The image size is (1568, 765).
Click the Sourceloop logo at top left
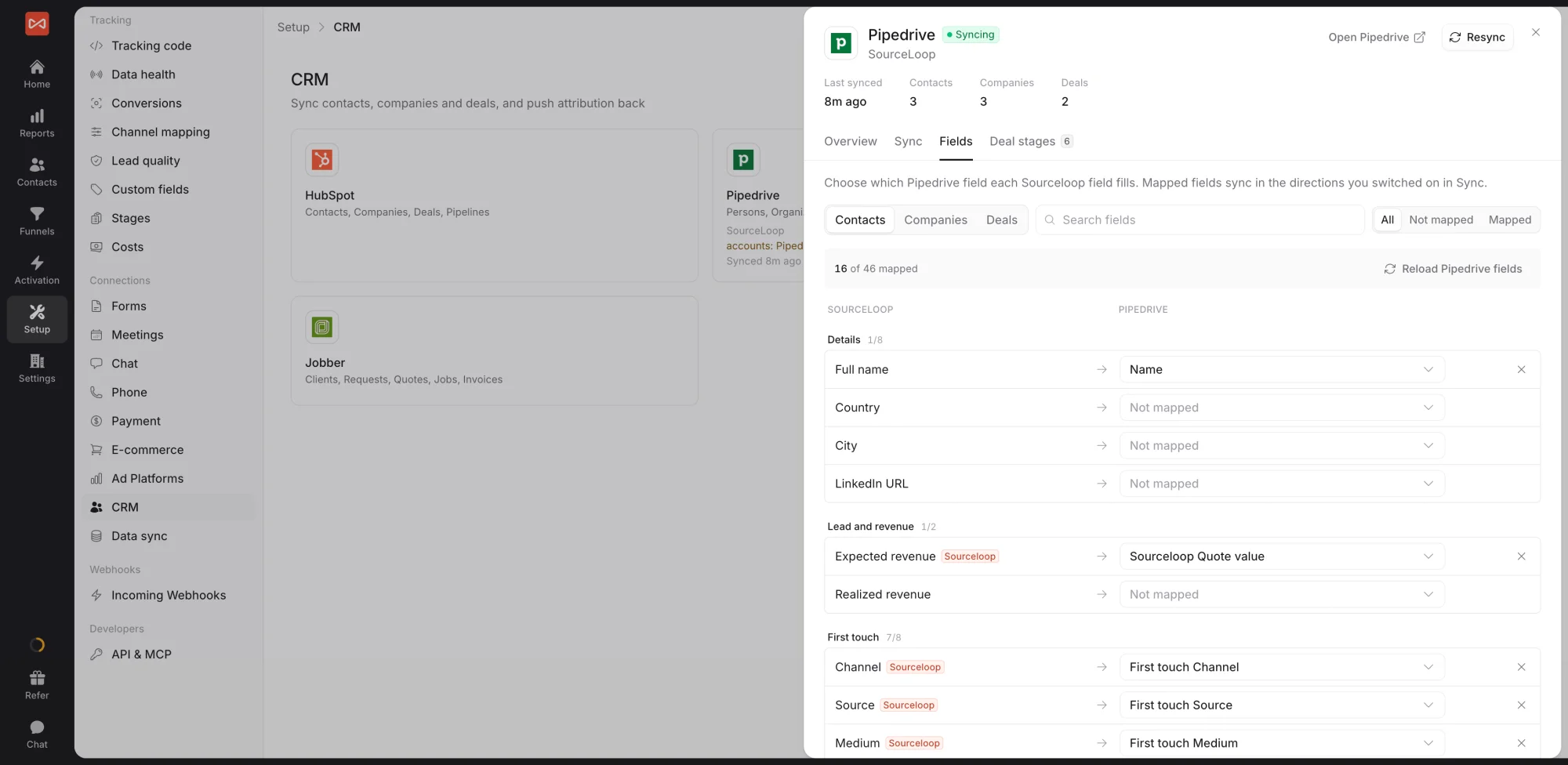pos(37,24)
